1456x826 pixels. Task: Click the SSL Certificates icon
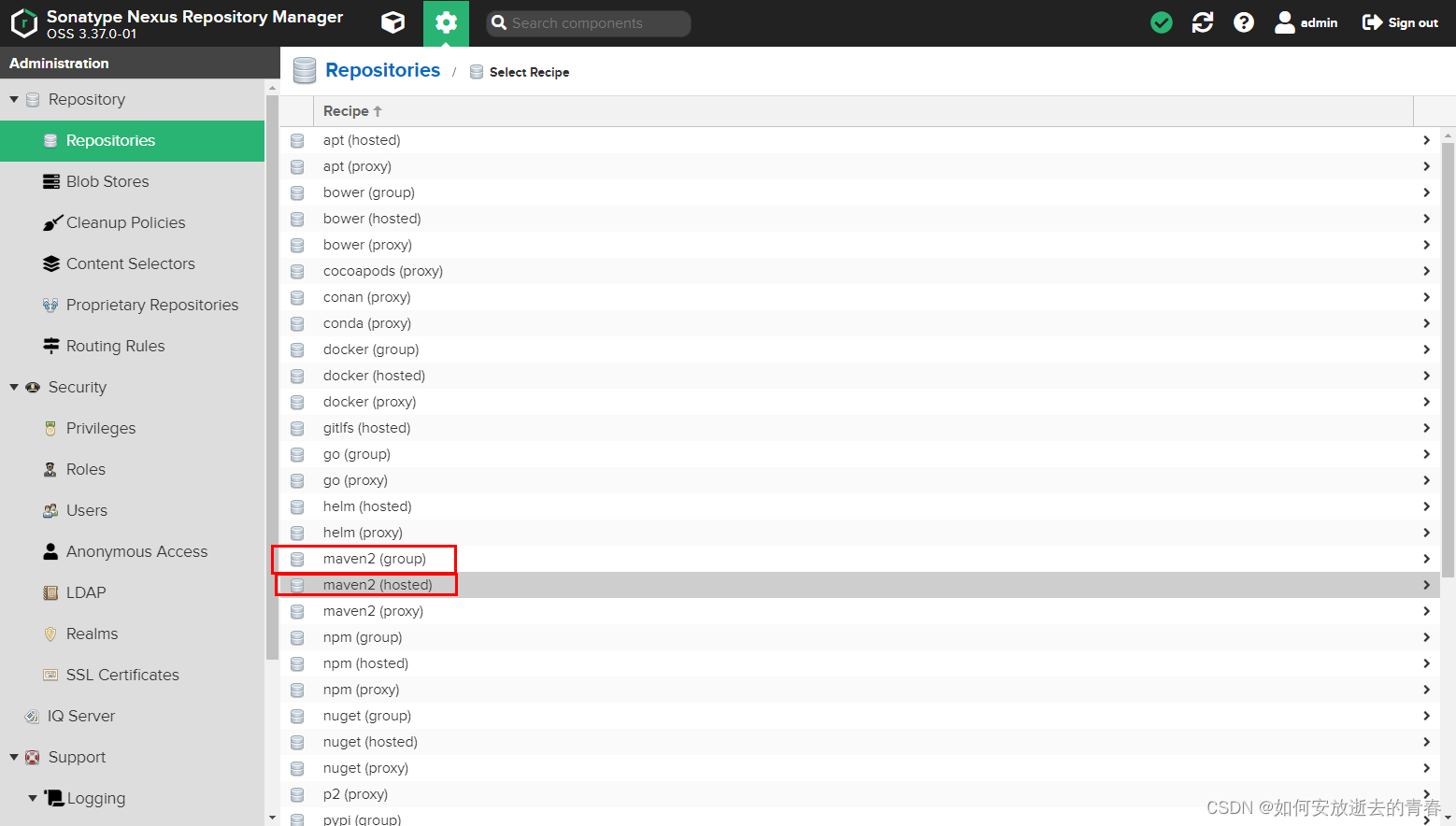click(x=50, y=675)
